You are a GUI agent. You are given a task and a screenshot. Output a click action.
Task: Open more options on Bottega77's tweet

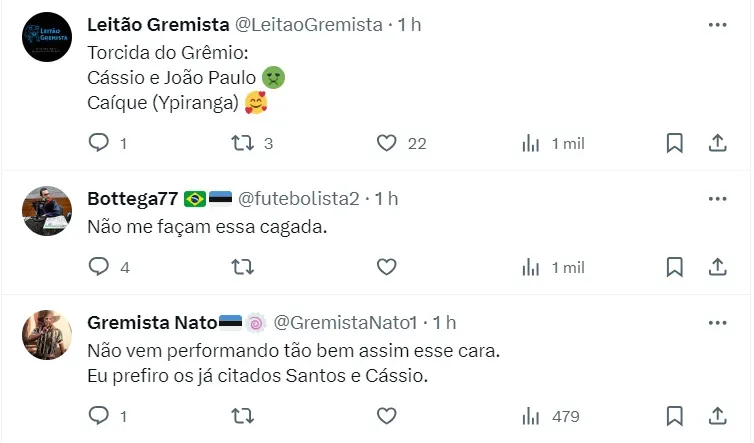(717, 198)
